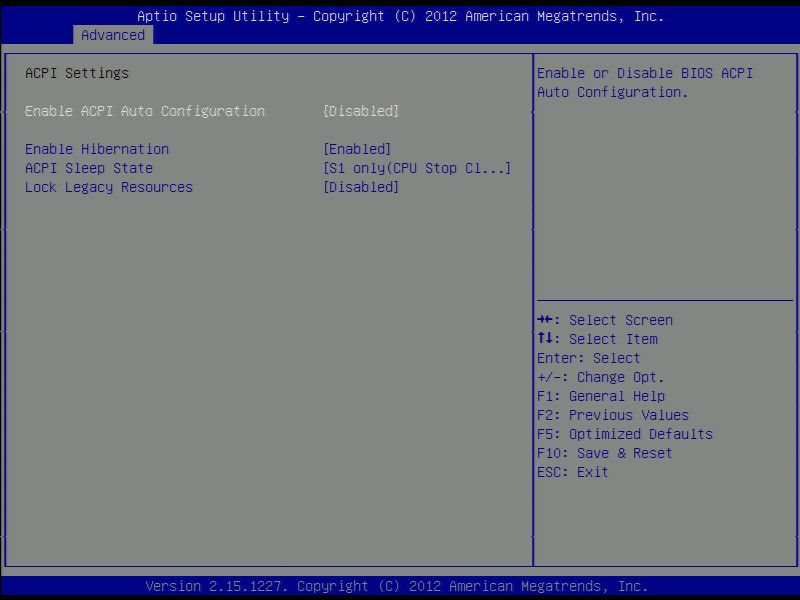Select the Enable Hibernation option label
800x600 pixels.
tap(97, 149)
